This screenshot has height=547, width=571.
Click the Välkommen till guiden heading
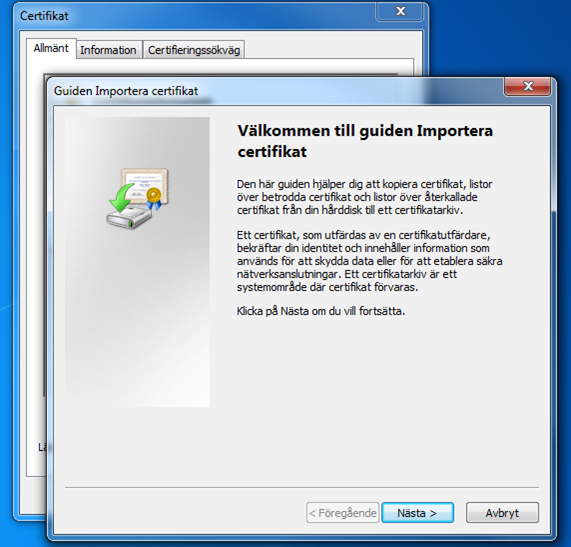pos(365,141)
